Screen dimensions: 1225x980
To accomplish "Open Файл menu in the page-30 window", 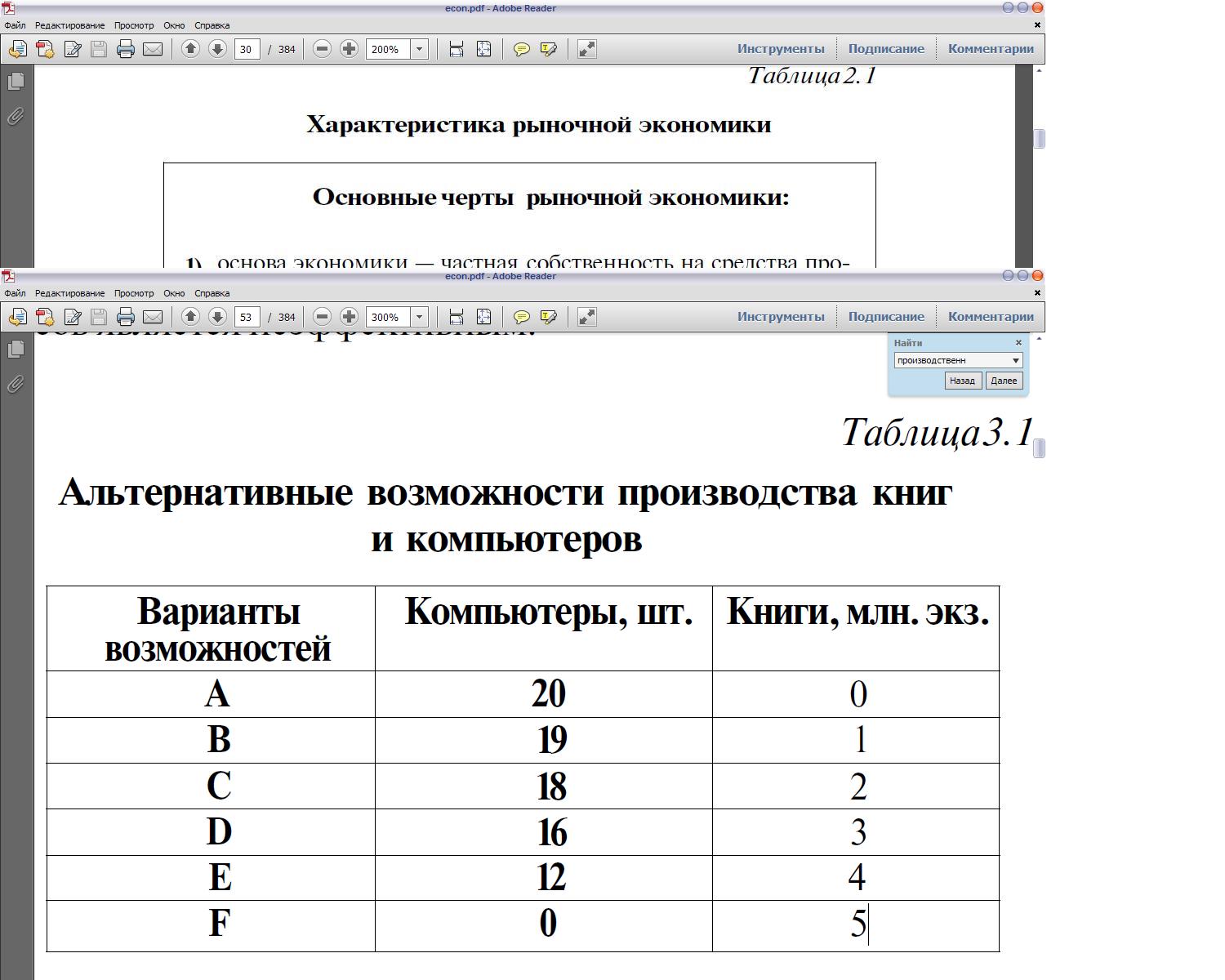I will pos(15,25).
